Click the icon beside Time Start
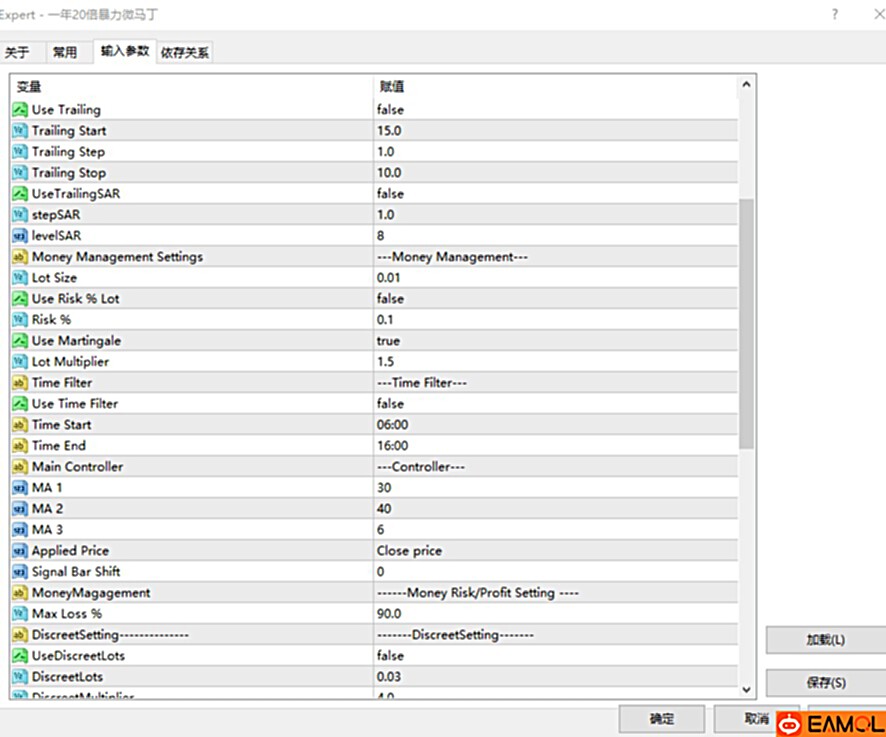This screenshot has height=737, width=886. [20, 425]
